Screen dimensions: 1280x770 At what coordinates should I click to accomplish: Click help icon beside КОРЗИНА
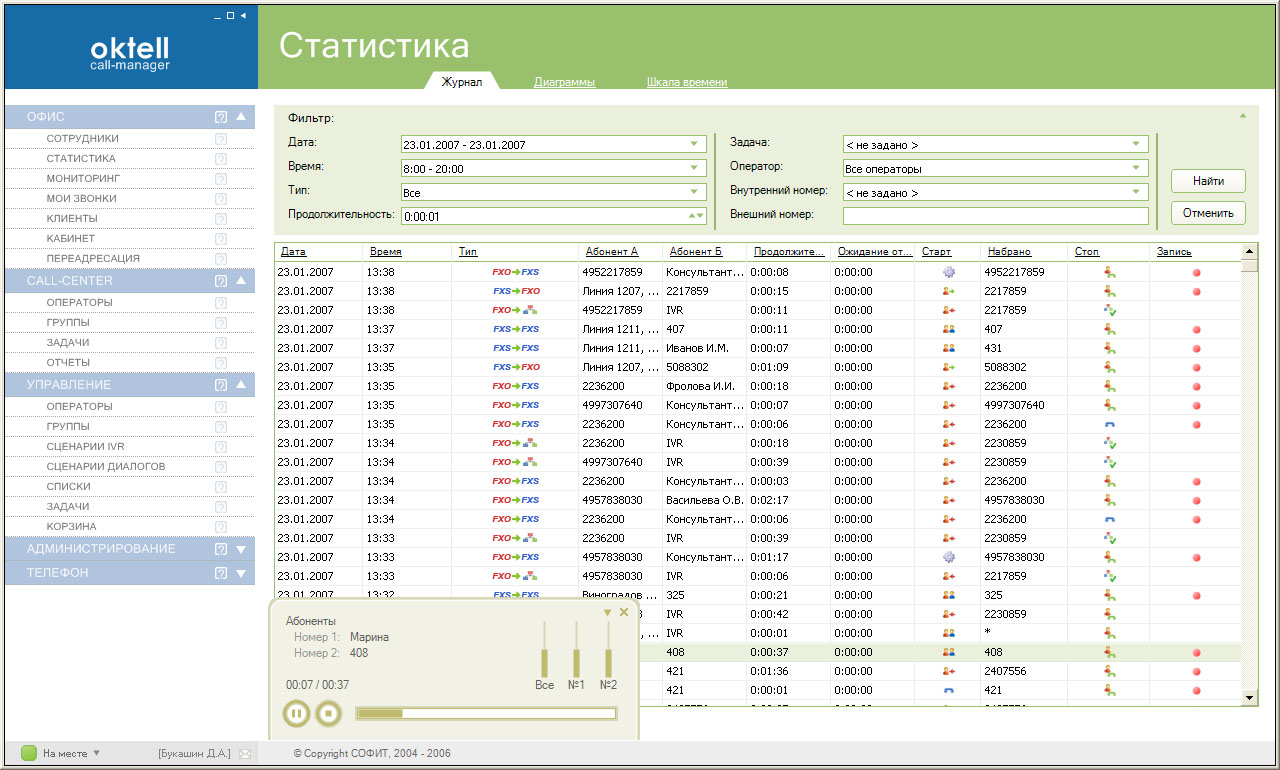click(x=221, y=527)
